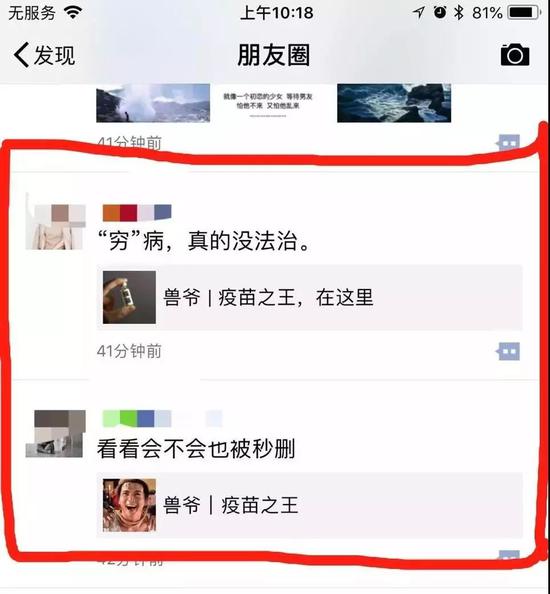Open the 兽爷 | 疫苗之王 shared article
Image resolution: width=550 pixels, height=594 pixels.
pyautogui.click(x=309, y=505)
